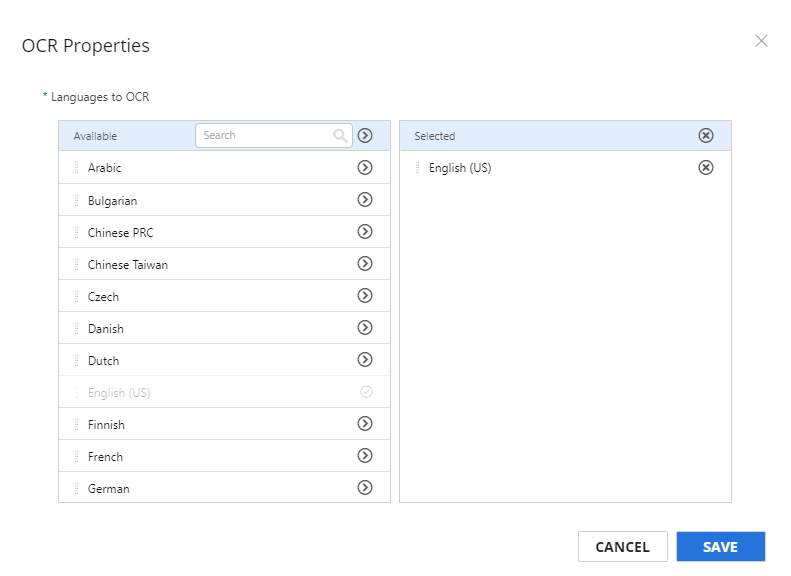Click the CANCEL button
The height and width of the screenshot is (576, 791).
[x=623, y=547]
